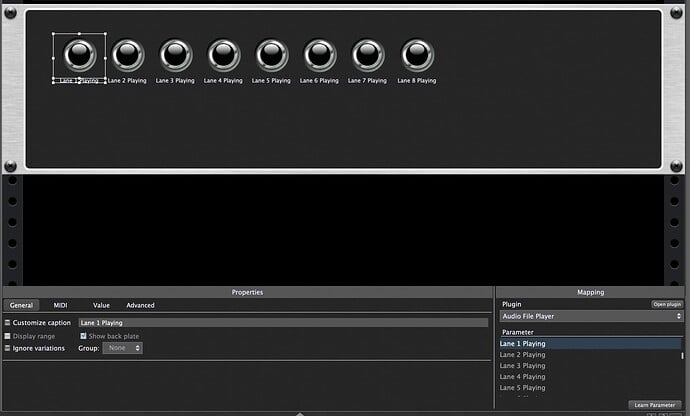
Task: Open the Audio File Player plugin dropdown
Action: (591, 316)
